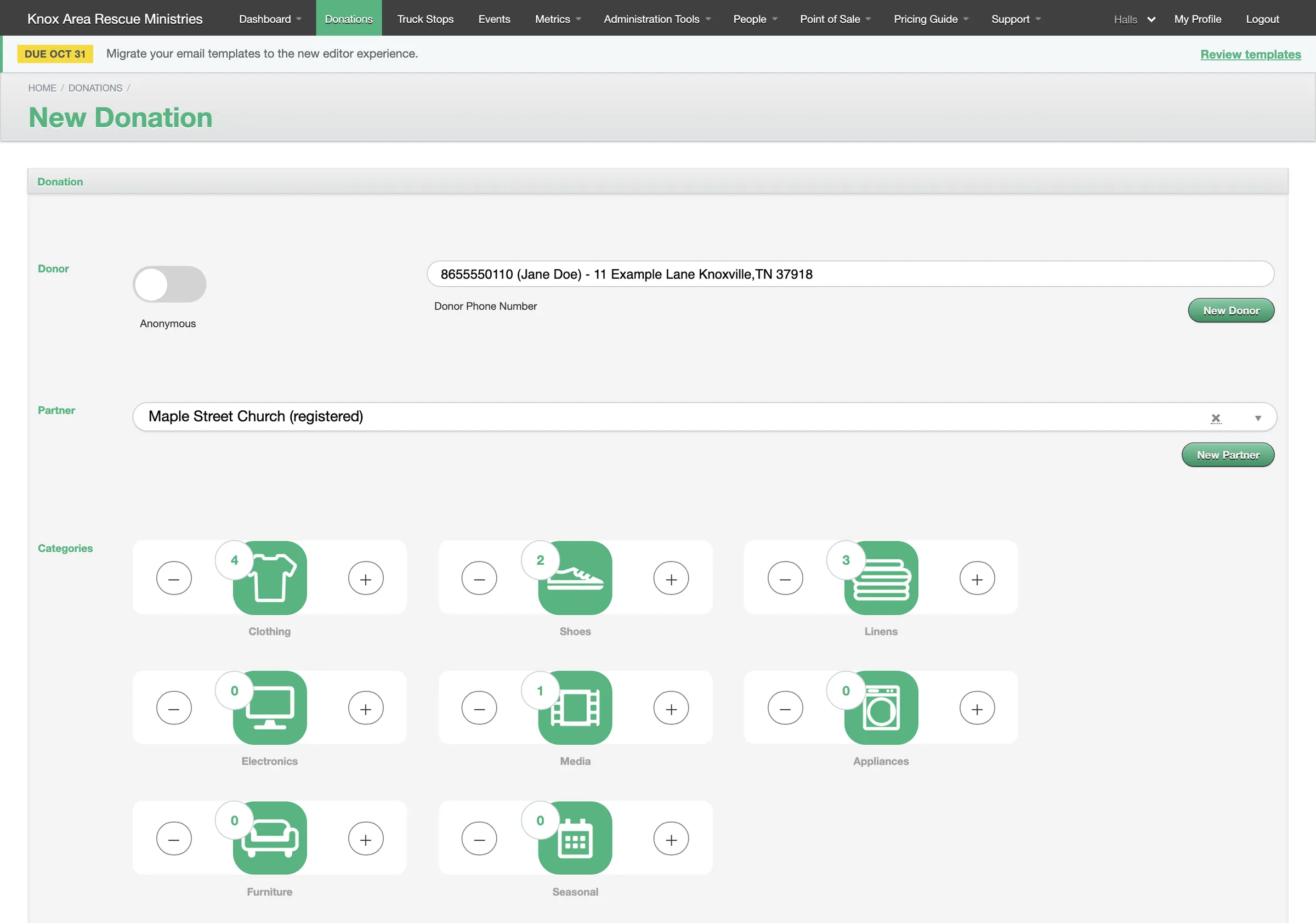
Task: Open the People dropdown menu
Action: [756, 19]
